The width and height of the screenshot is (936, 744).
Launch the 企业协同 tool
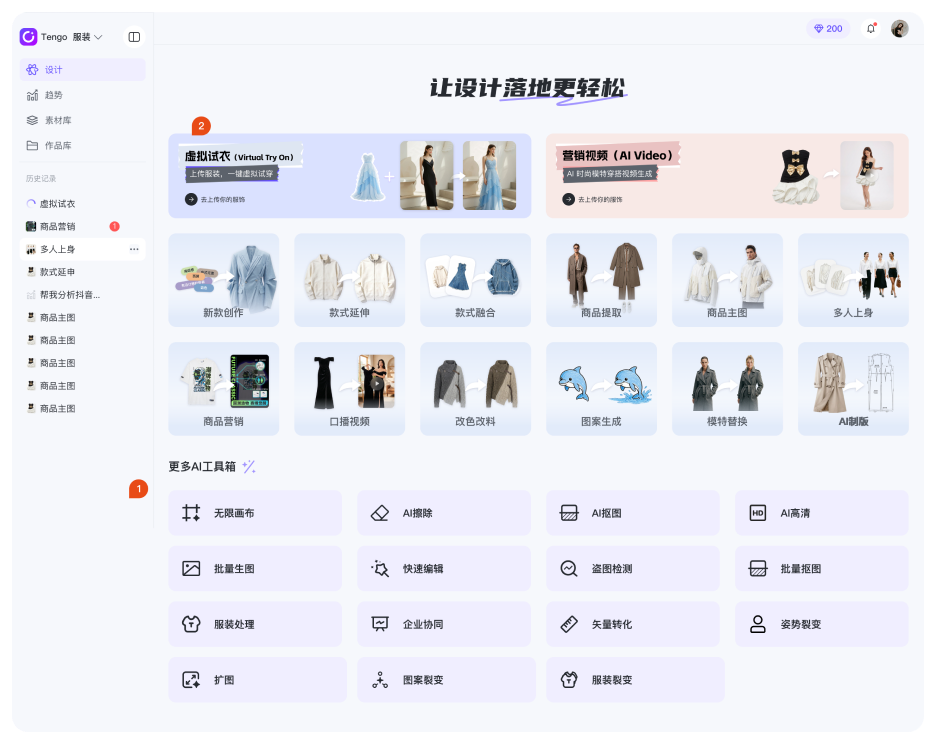[444, 624]
